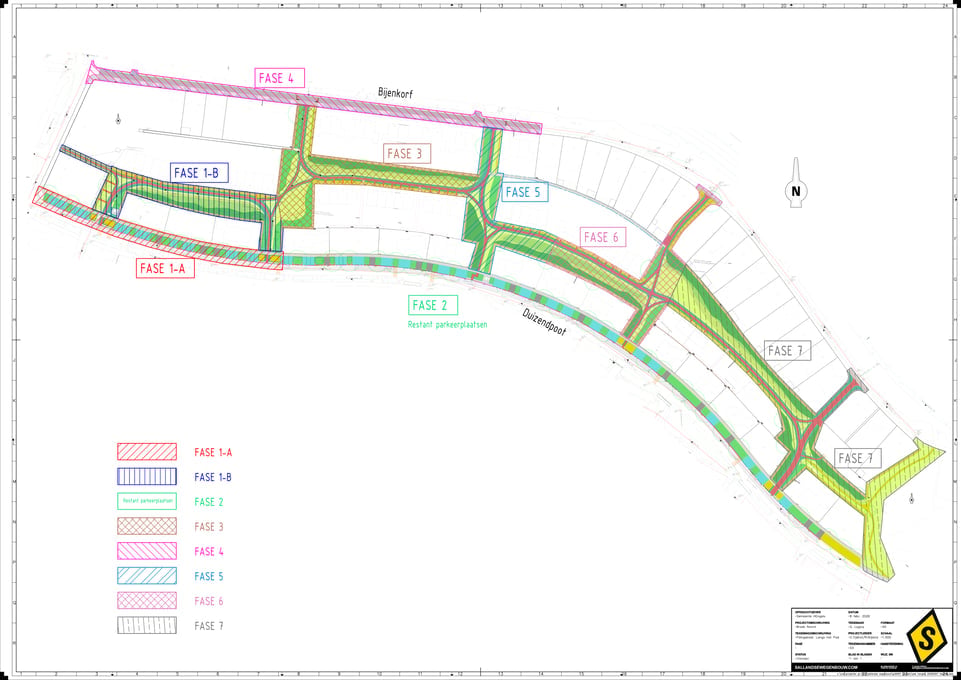Select the FASE 4 magenta hatch legend swatch

click(x=147, y=551)
